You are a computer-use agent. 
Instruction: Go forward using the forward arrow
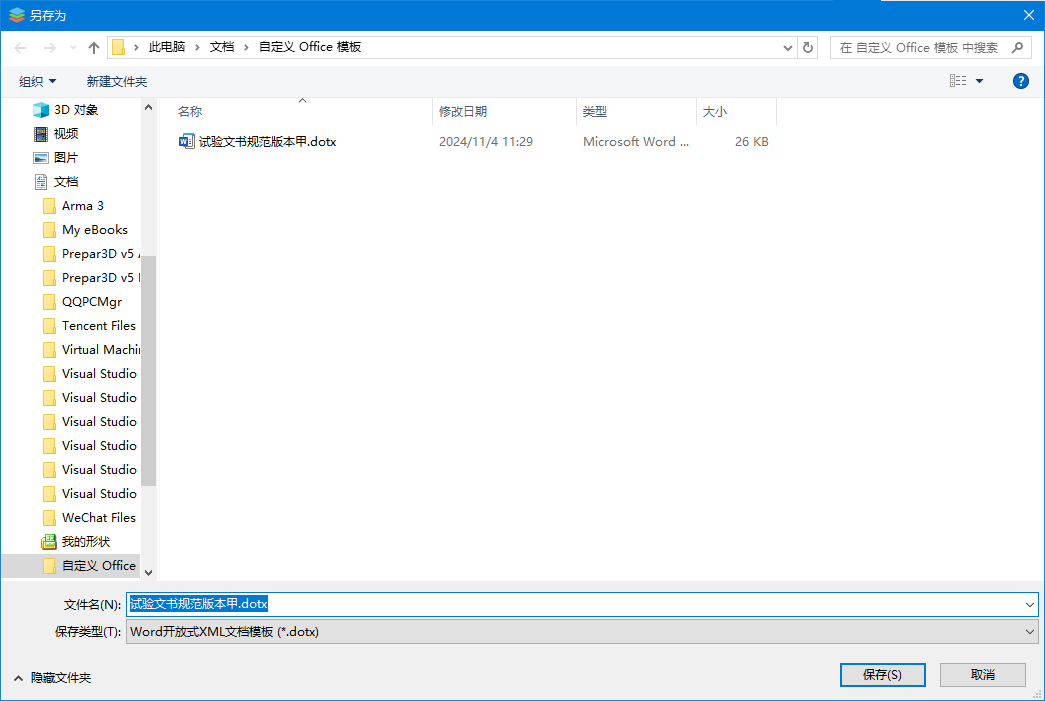(x=49, y=47)
